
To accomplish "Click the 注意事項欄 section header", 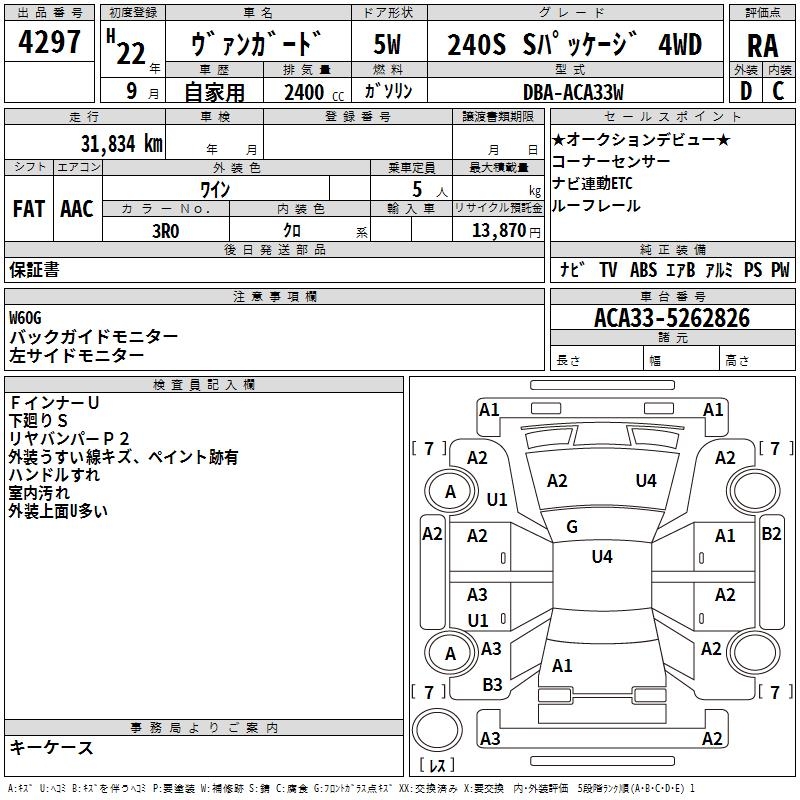I will tap(274, 296).
